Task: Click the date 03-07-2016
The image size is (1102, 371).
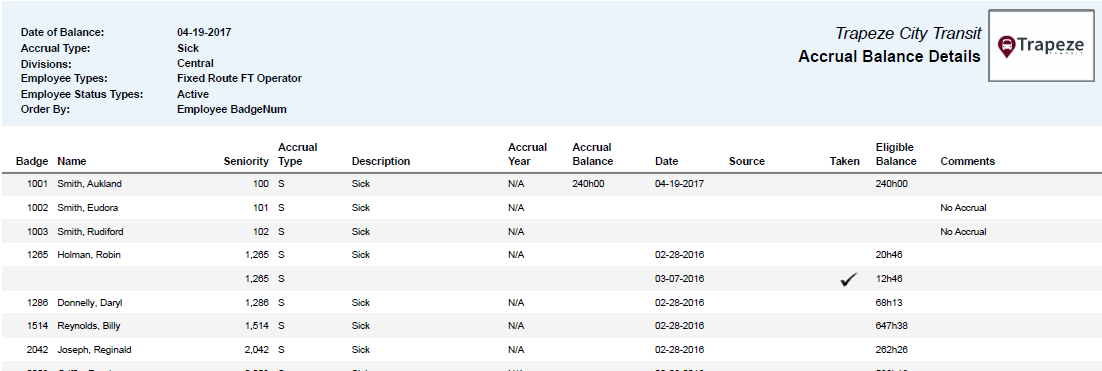Action: click(680, 279)
